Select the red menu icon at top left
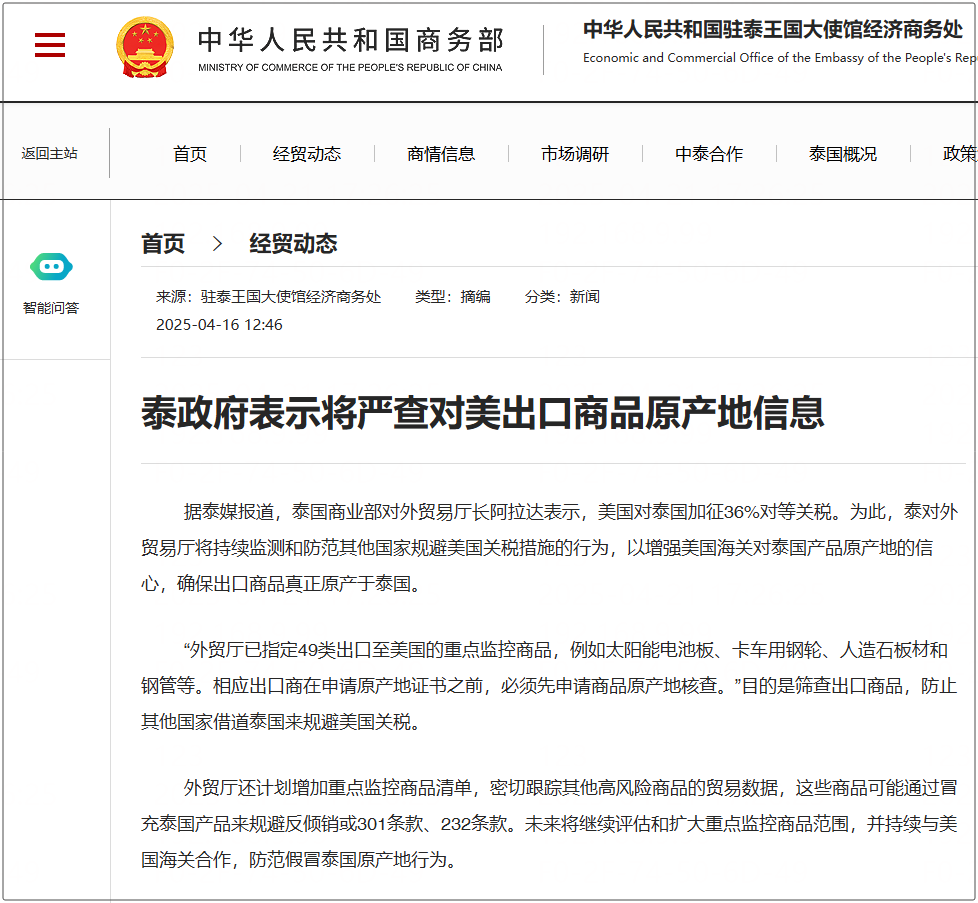 coord(50,45)
